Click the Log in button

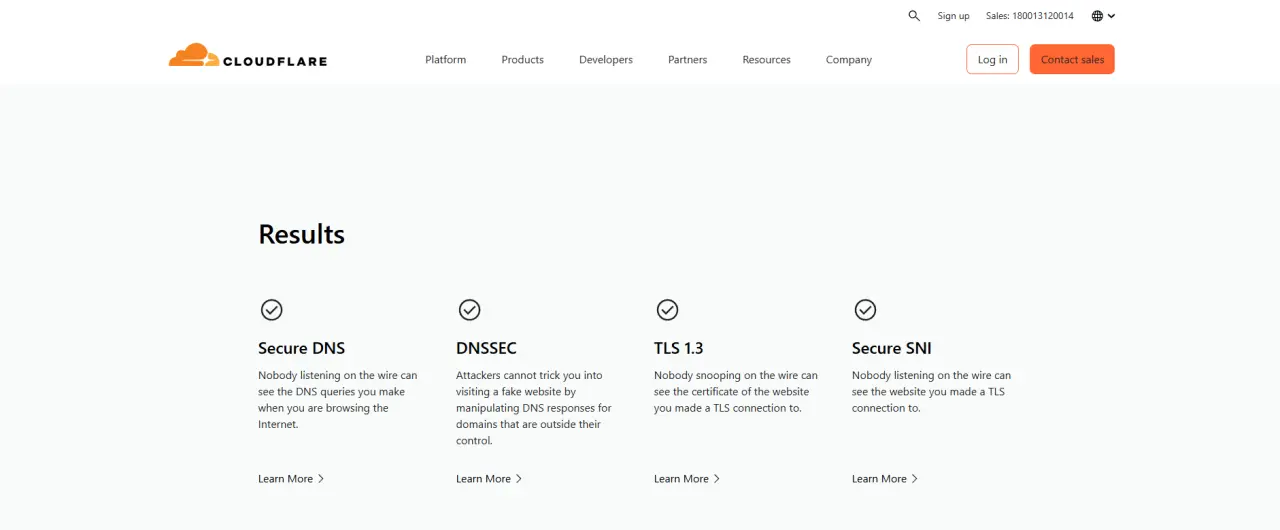click(992, 59)
